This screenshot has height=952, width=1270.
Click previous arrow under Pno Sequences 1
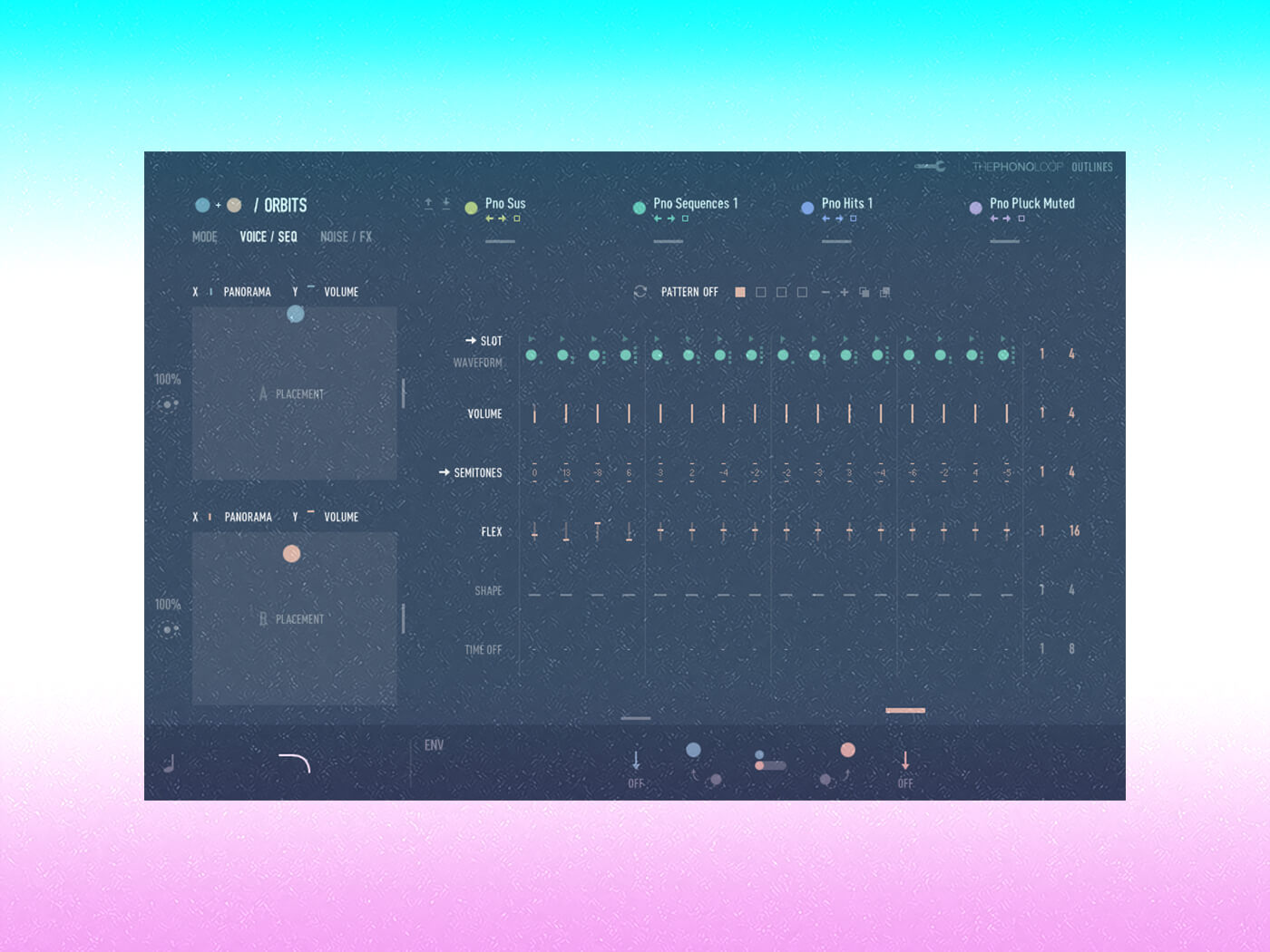tap(658, 219)
